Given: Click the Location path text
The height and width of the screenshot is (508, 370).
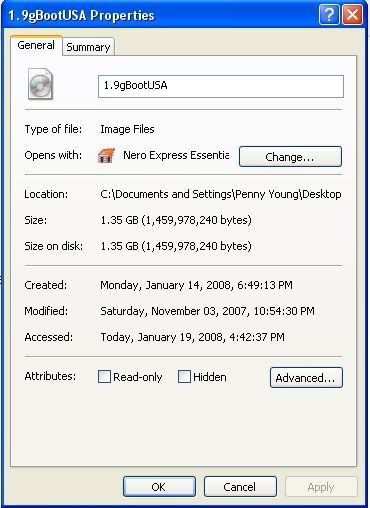Looking at the screenshot, I should 221,194.
